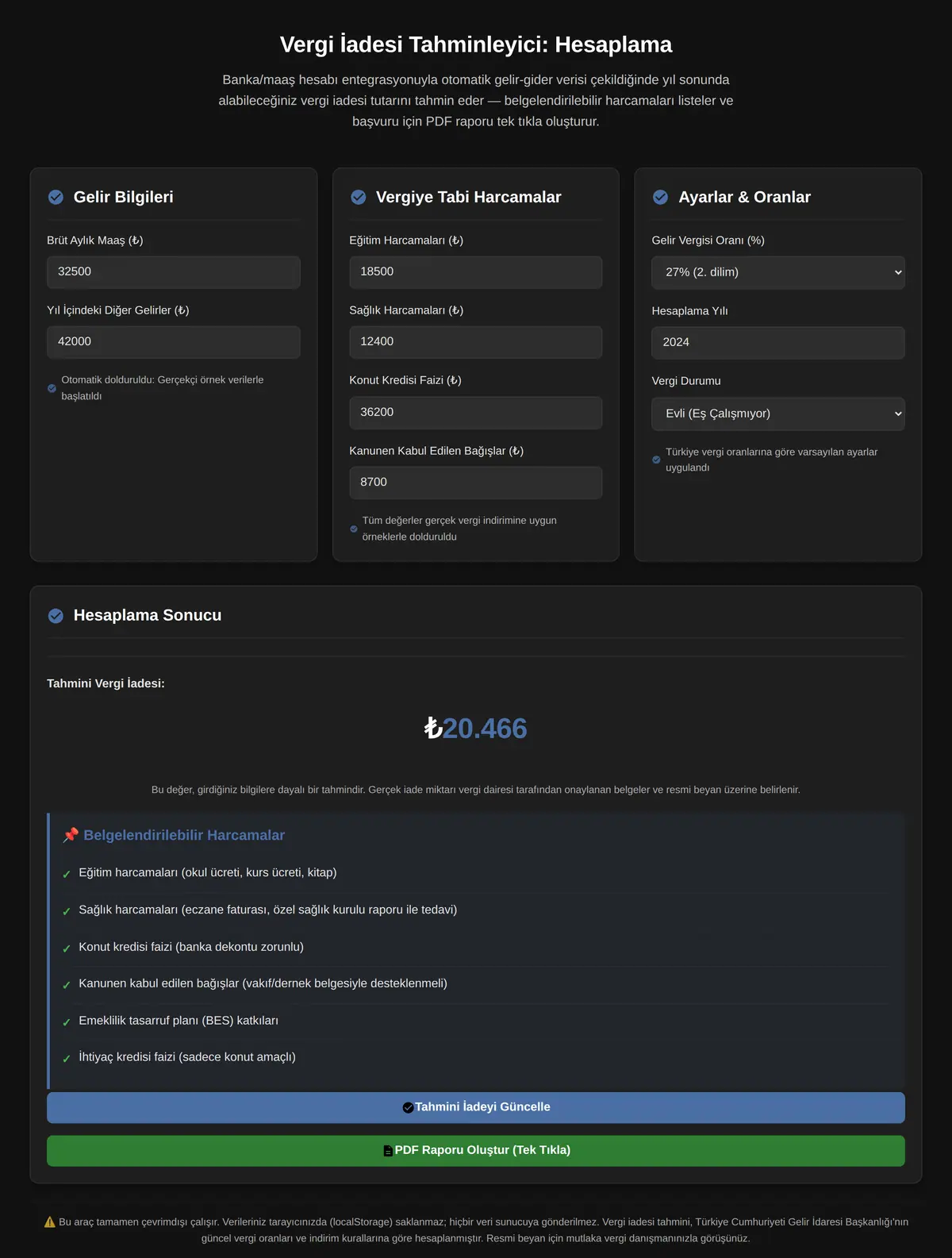Click the pushpin icon by Belgelendirilebilir Harcamalar
The width and height of the screenshot is (952, 1258).
(71, 835)
